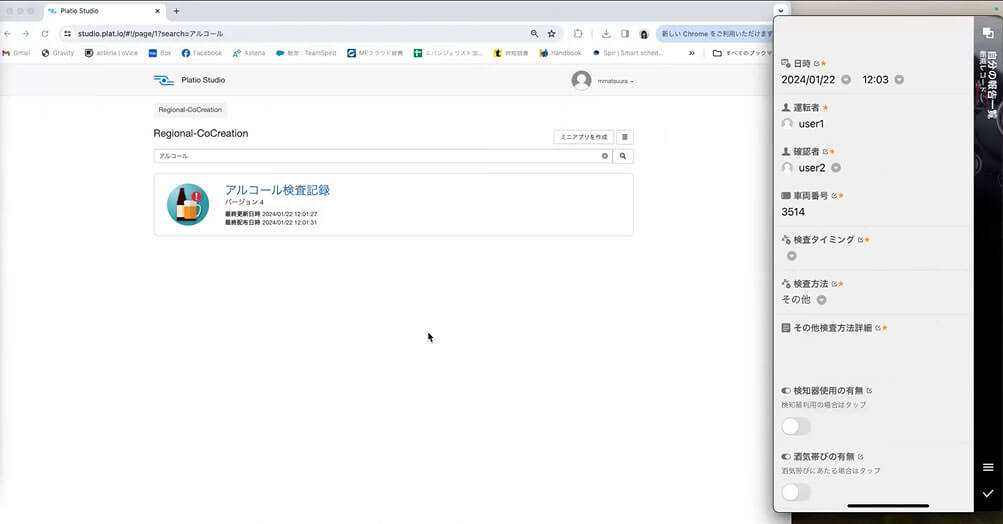The width and height of the screenshot is (1003, 524).
Task: Tap the checkmark icon in mobile sidebar
Action: click(988, 494)
